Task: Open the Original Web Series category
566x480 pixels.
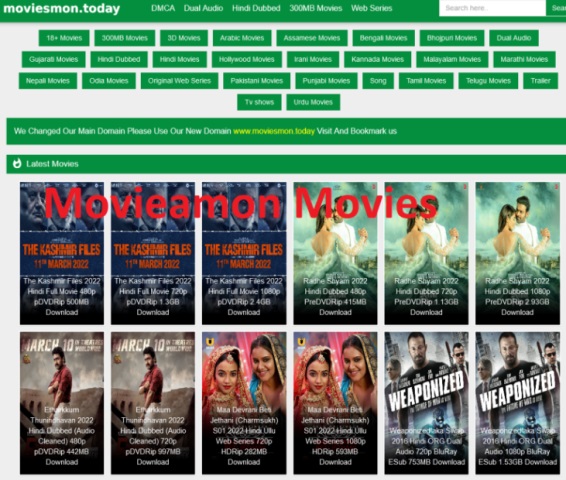Action: [x=179, y=81]
